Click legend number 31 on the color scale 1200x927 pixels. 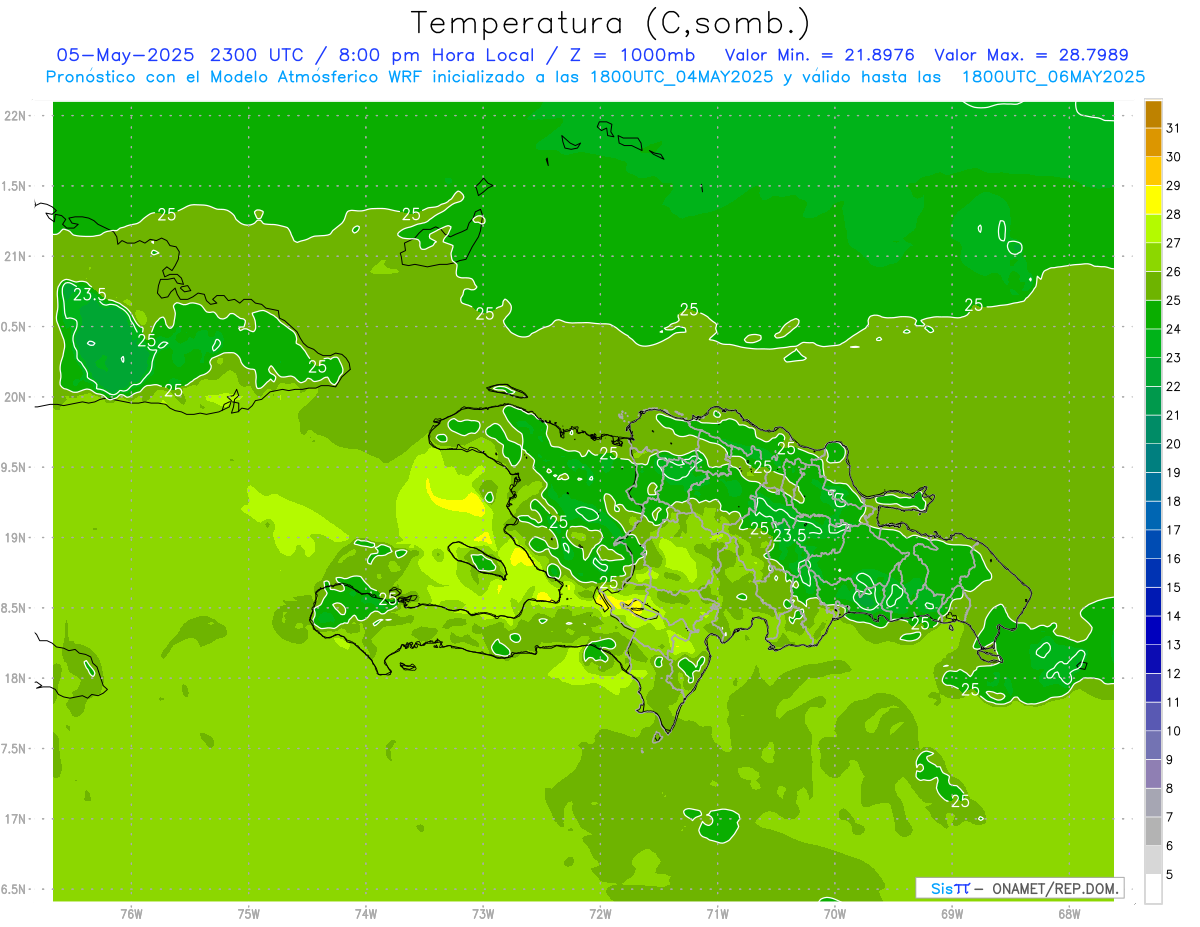(x=1174, y=128)
